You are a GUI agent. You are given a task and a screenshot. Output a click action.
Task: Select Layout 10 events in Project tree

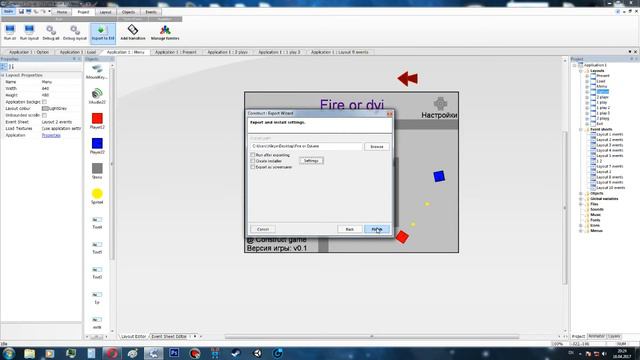coord(610,188)
